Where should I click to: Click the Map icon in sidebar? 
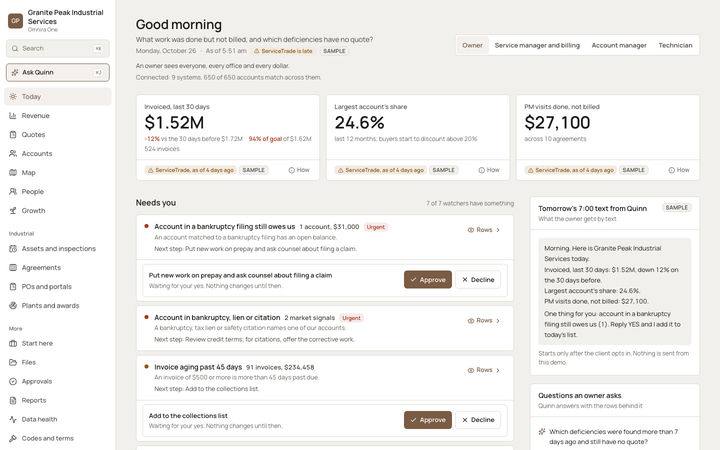[13, 173]
